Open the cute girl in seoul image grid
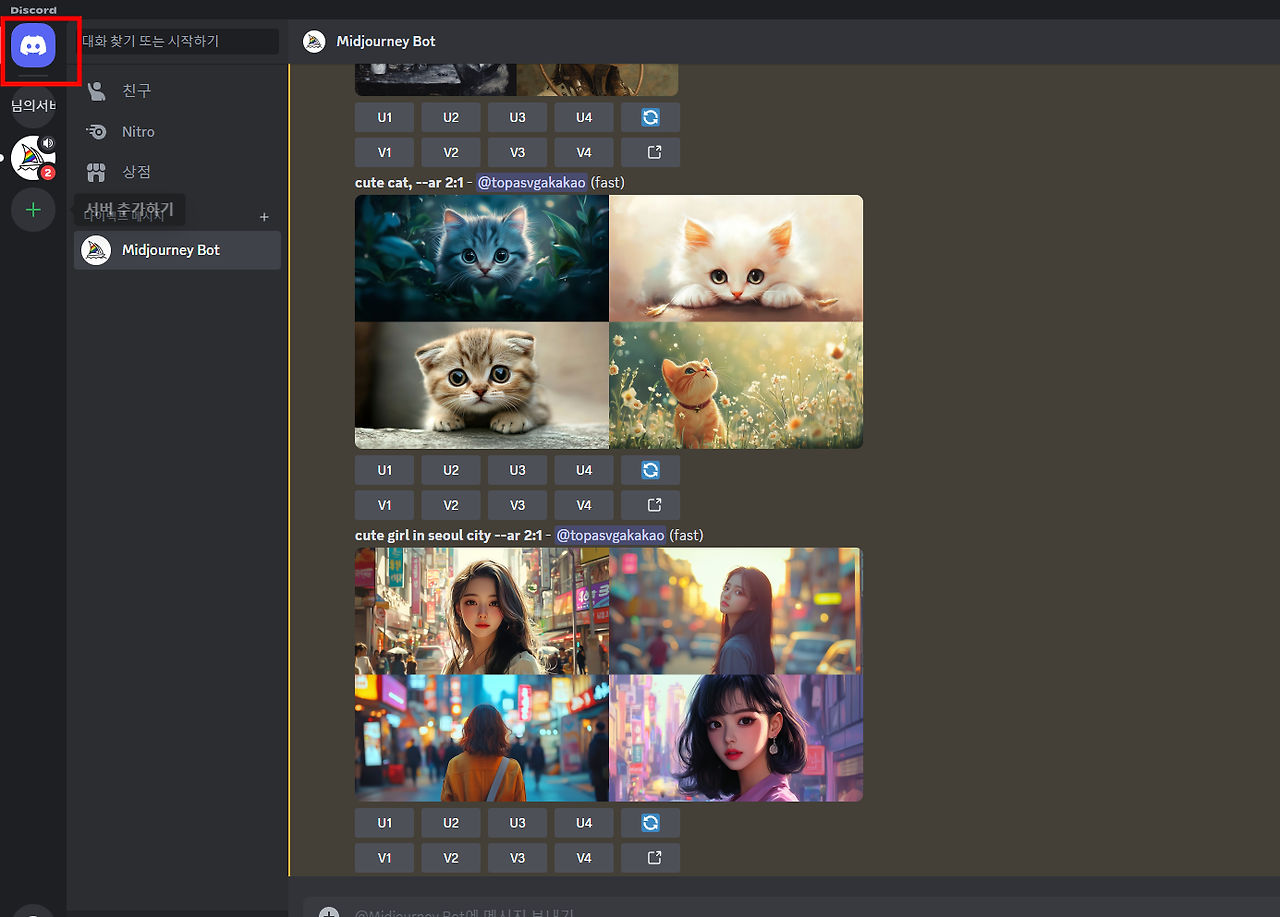Image resolution: width=1280 pixels, height=917 pixels. point(609,675)
